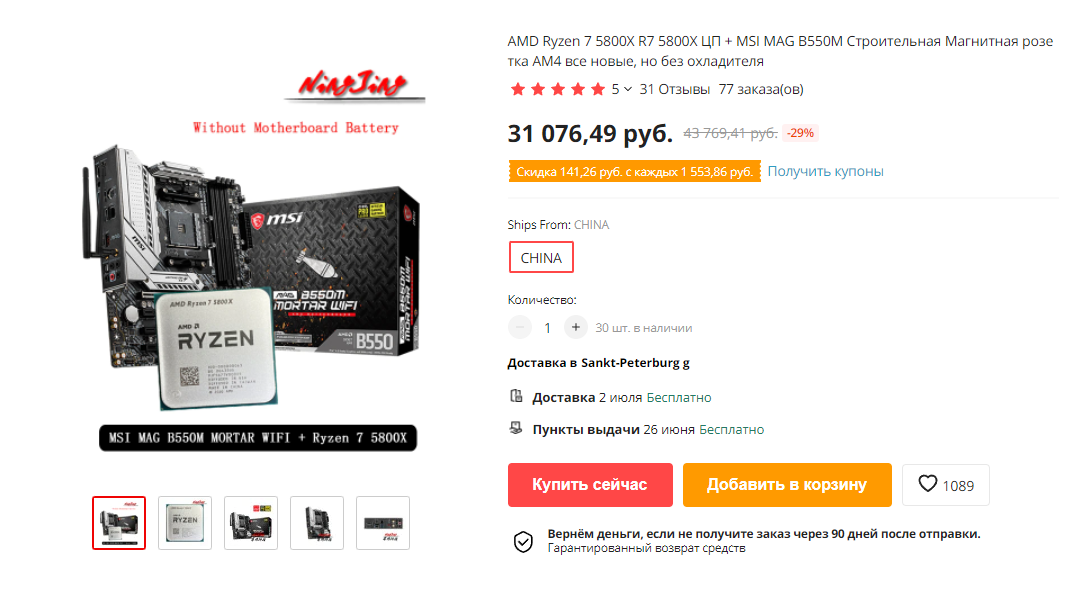
Task: Click the orange discount coupon banner
Action: tap(634, 171)
